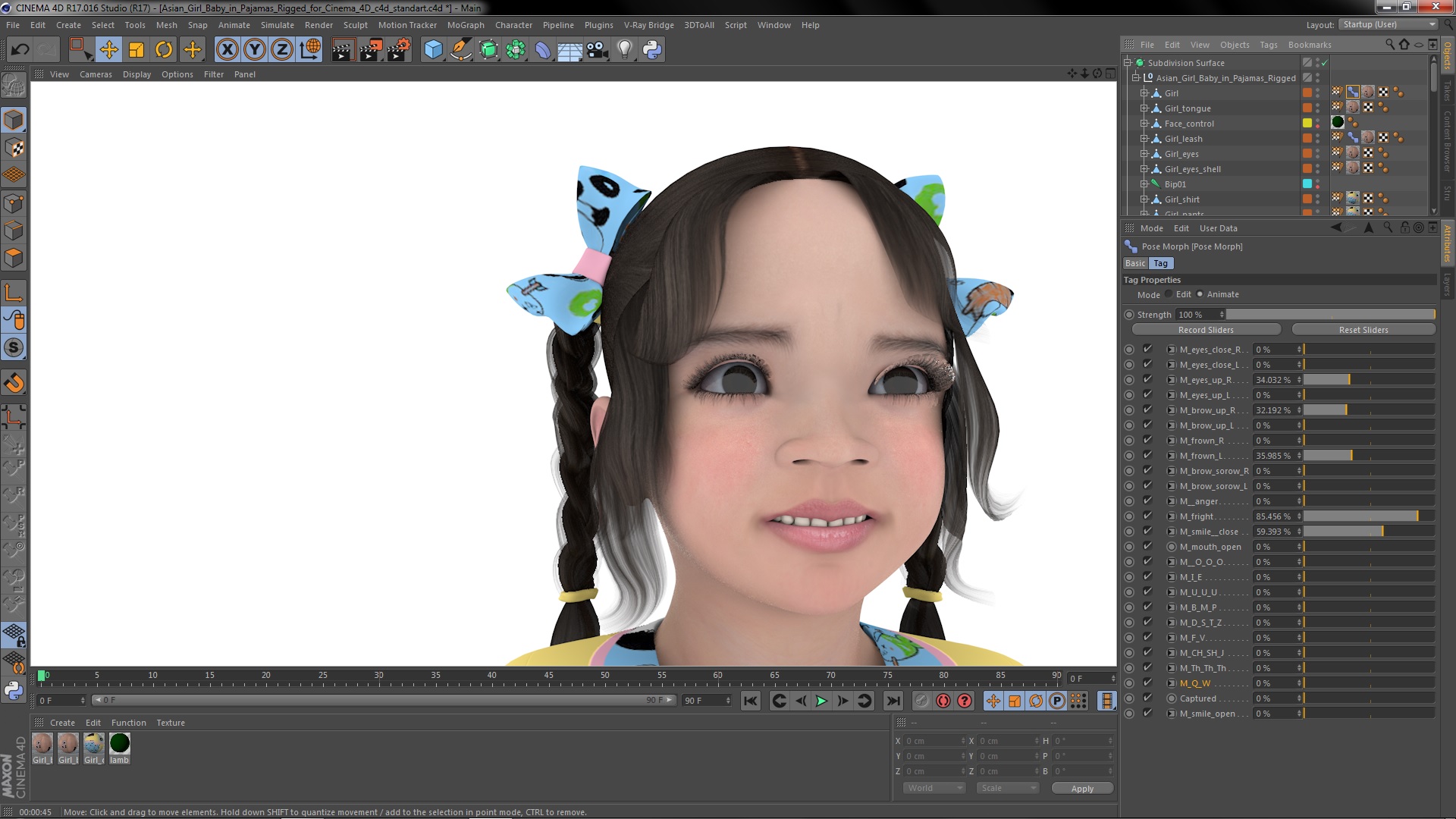Enable the M_eyes_close_R morph checkbox
The width and height of the screenshot is (1456, 819).
point(1147,350)
